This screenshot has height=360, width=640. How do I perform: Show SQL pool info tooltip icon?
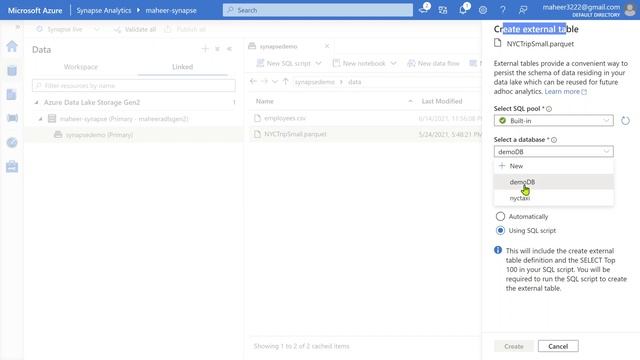(549, 109)
